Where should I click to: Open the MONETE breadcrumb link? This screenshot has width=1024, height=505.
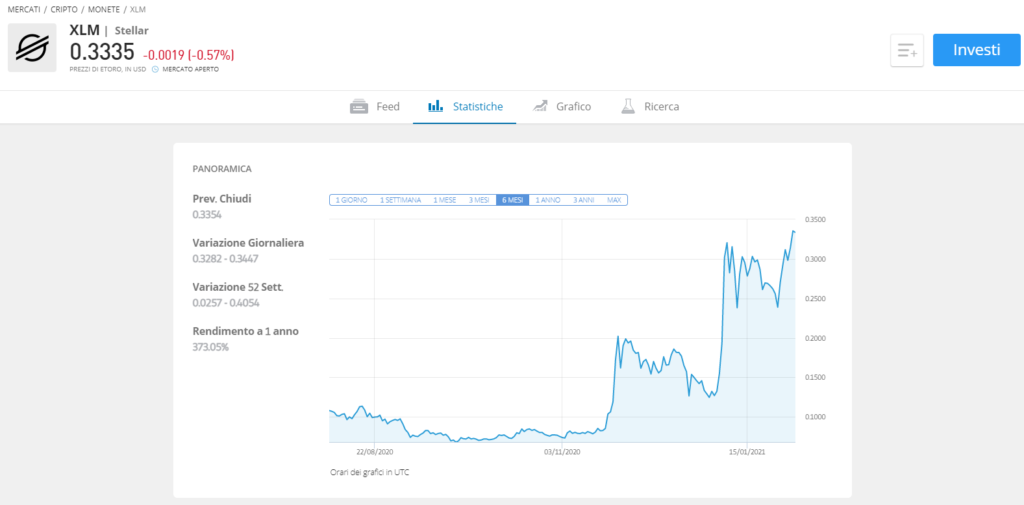tap(104, 10)
